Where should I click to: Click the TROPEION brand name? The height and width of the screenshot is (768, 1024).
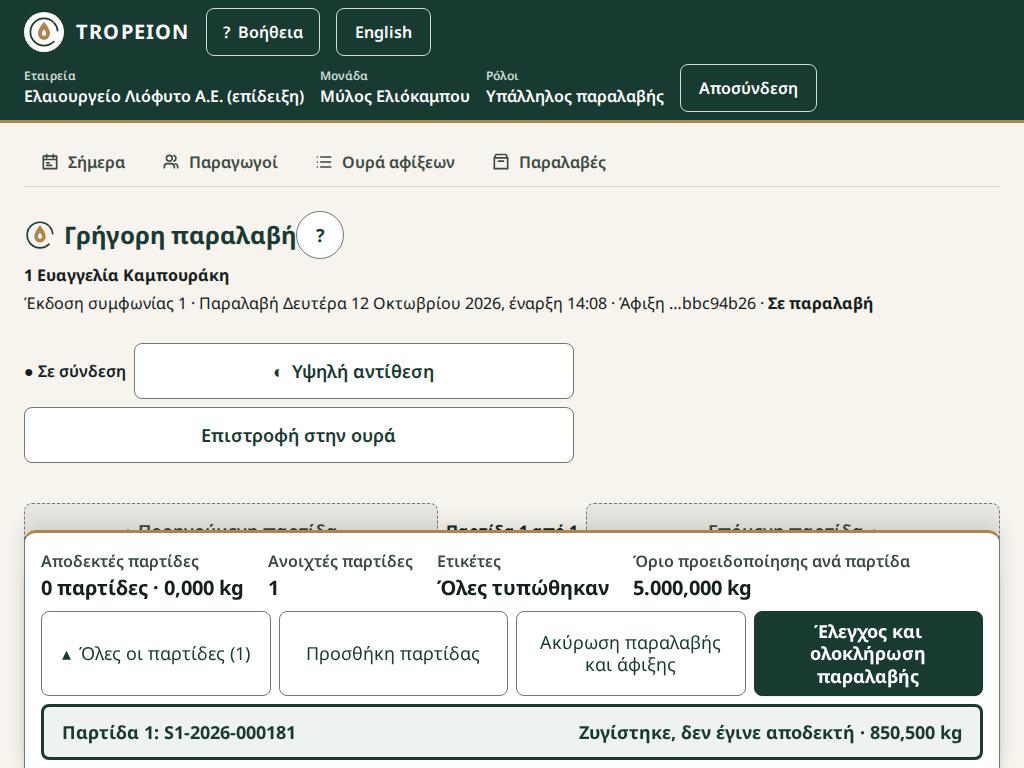click(133, 32)
